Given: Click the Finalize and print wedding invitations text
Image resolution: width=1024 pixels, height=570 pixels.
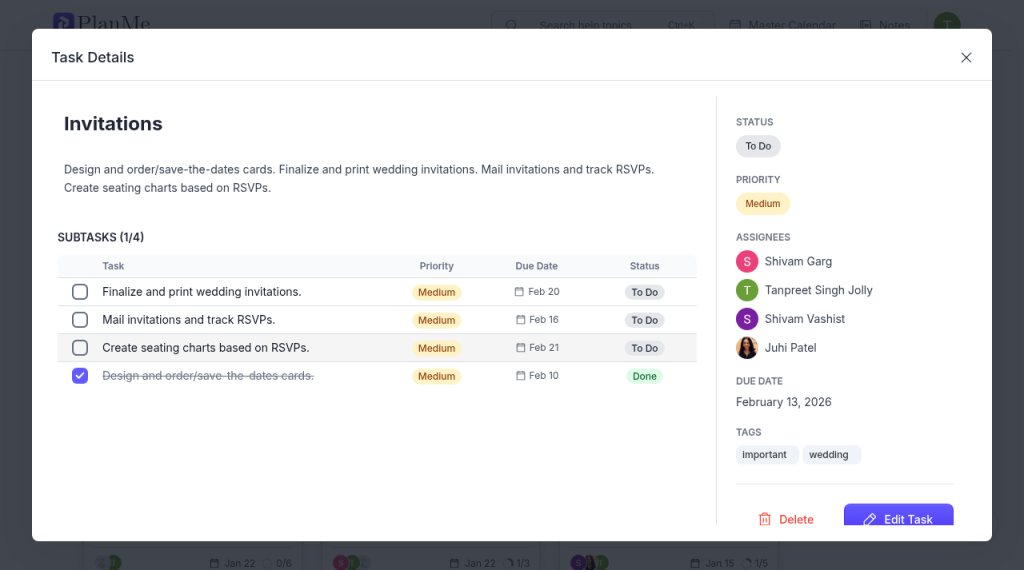Looking at the screenshot, I should 202,292.
